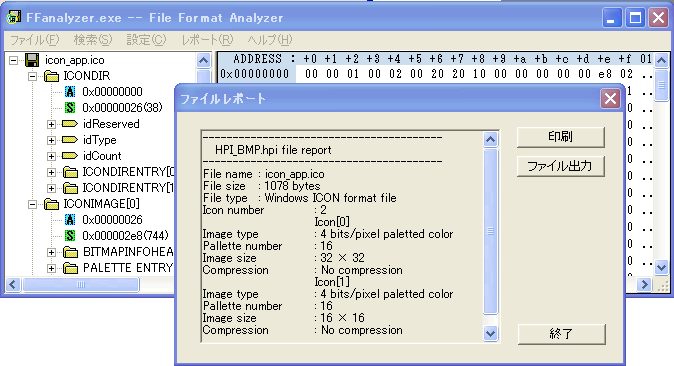Screen dimensions: 674x366
Task: Click the 終了 button in the report dialog
Action: 561,334
